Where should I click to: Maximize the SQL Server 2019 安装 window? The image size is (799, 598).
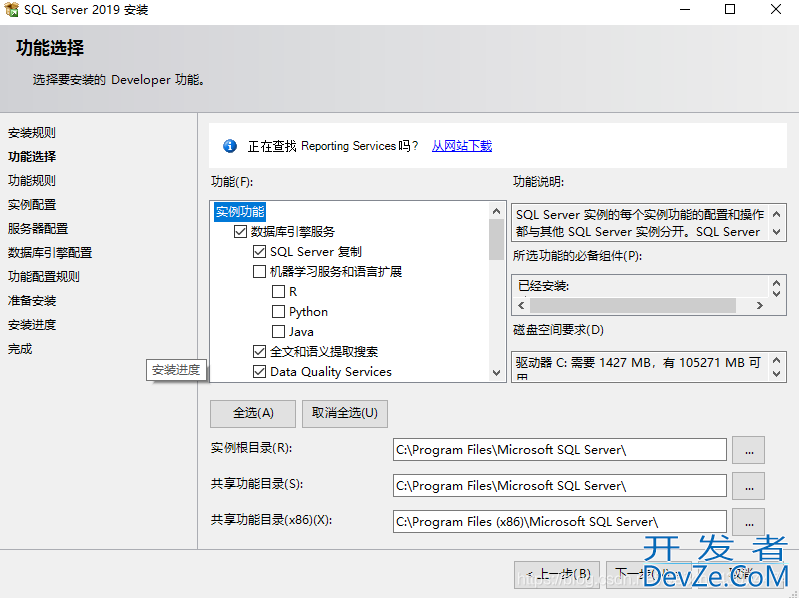click(x=730, y=9)
